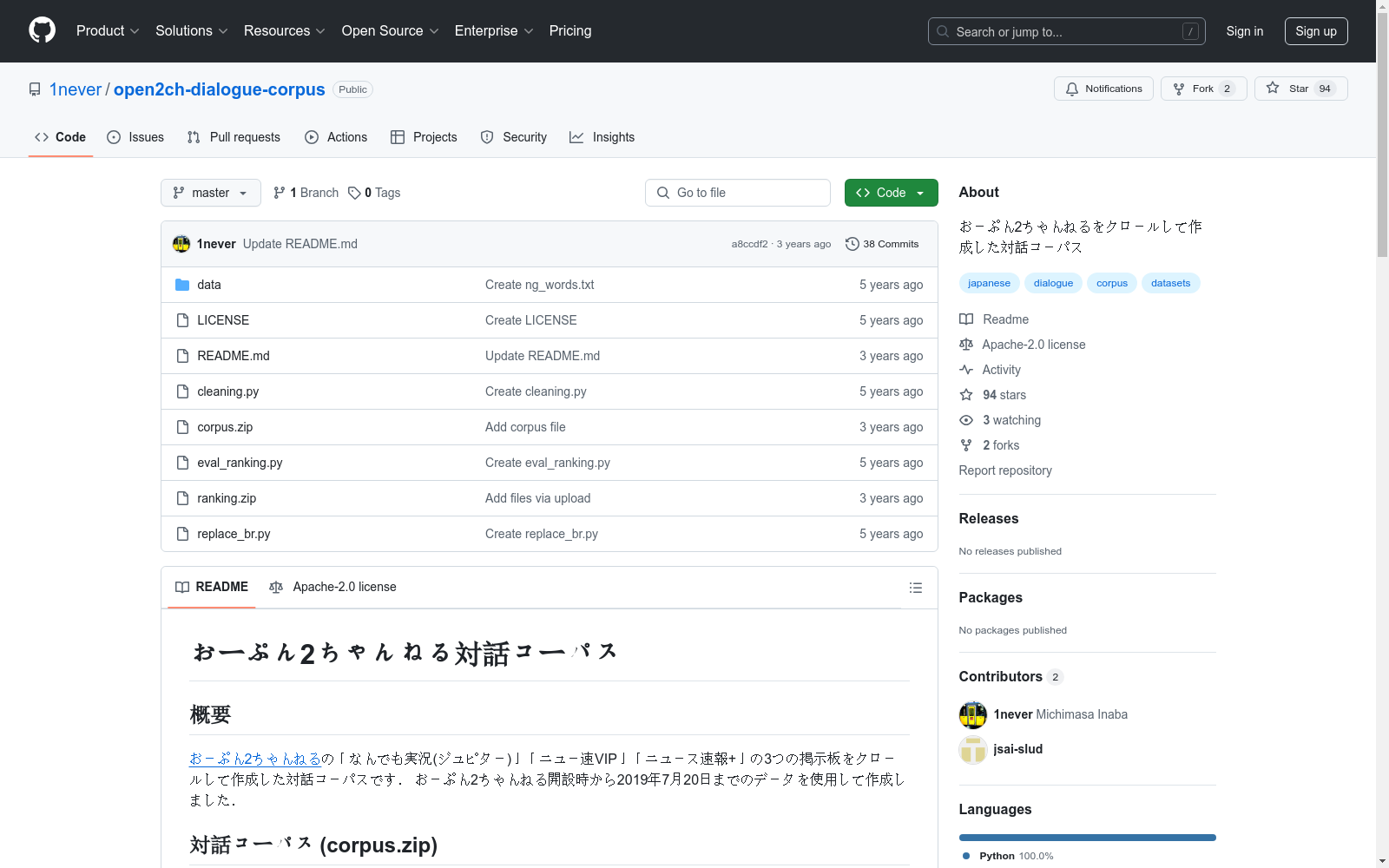Screen dimensions: 1389x868
Task: Click the repository book icon near 1never
Action: [35, 89]
